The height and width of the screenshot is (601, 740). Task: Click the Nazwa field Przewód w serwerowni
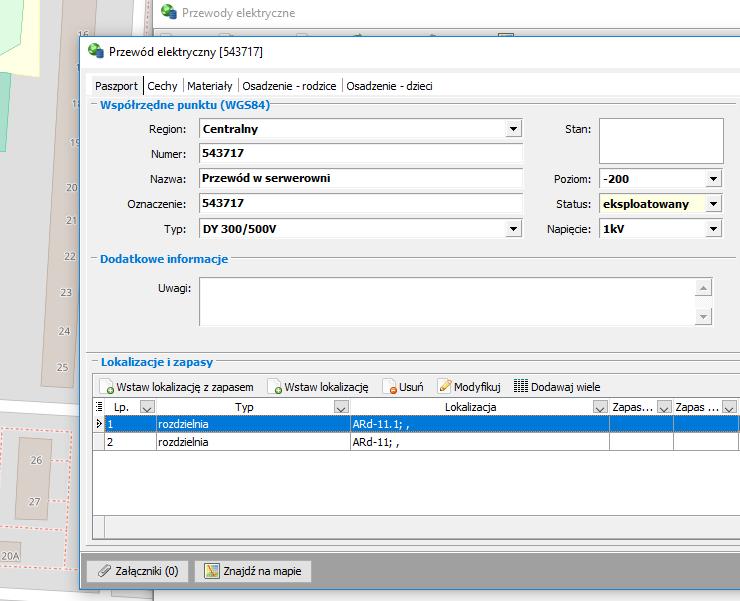click(361, 178)
